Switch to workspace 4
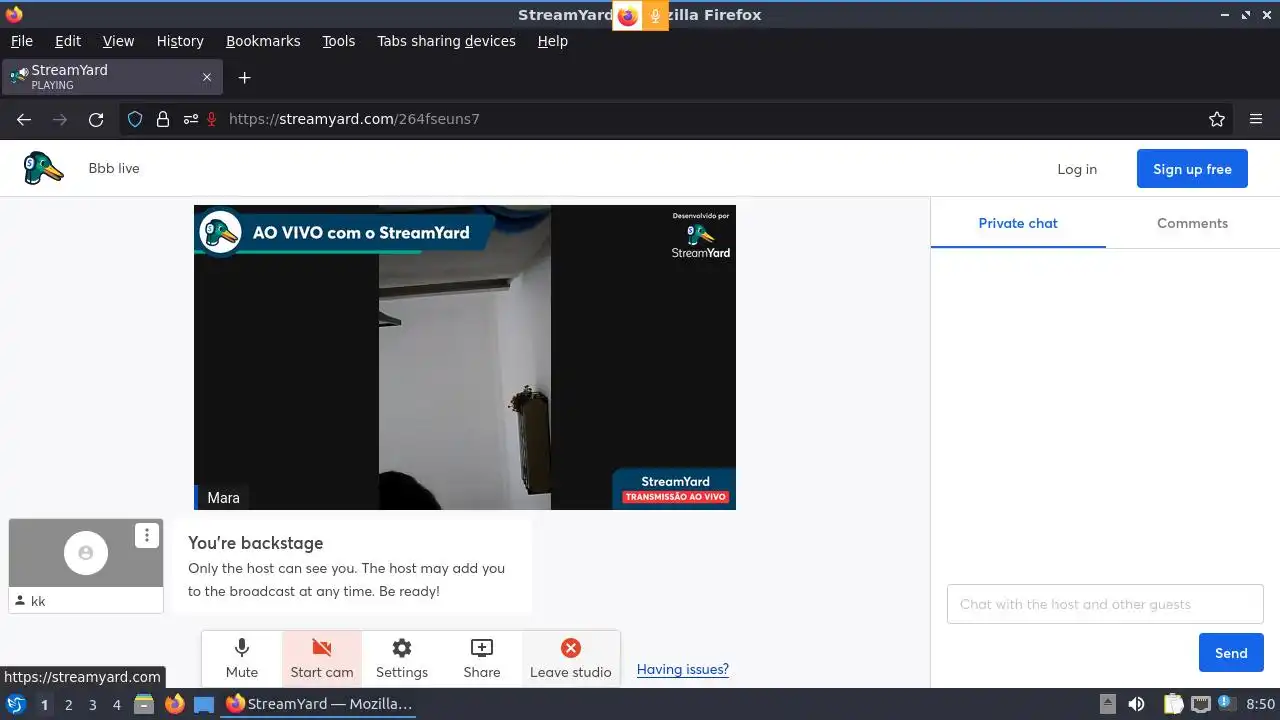Viewport: 1280px width, 720px height. point(116,705)
